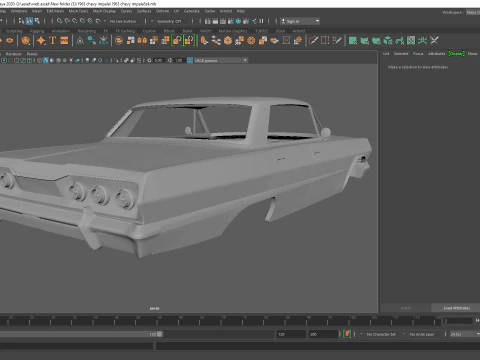Click the green spider-shaped shelf icon

pos(422,41)
